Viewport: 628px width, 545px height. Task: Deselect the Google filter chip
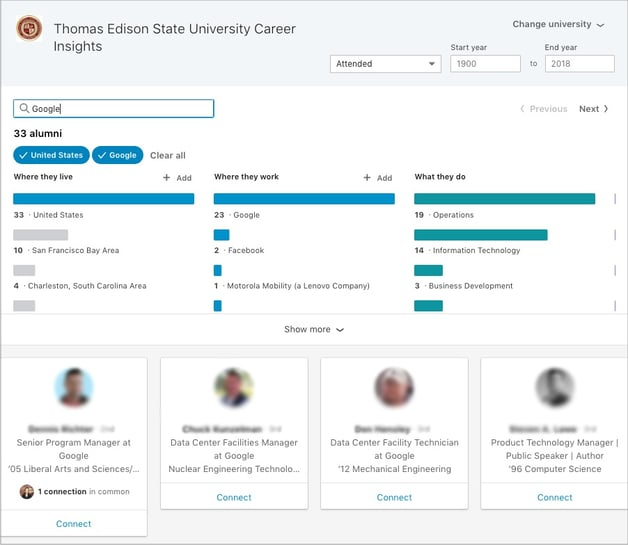(117, 155)
